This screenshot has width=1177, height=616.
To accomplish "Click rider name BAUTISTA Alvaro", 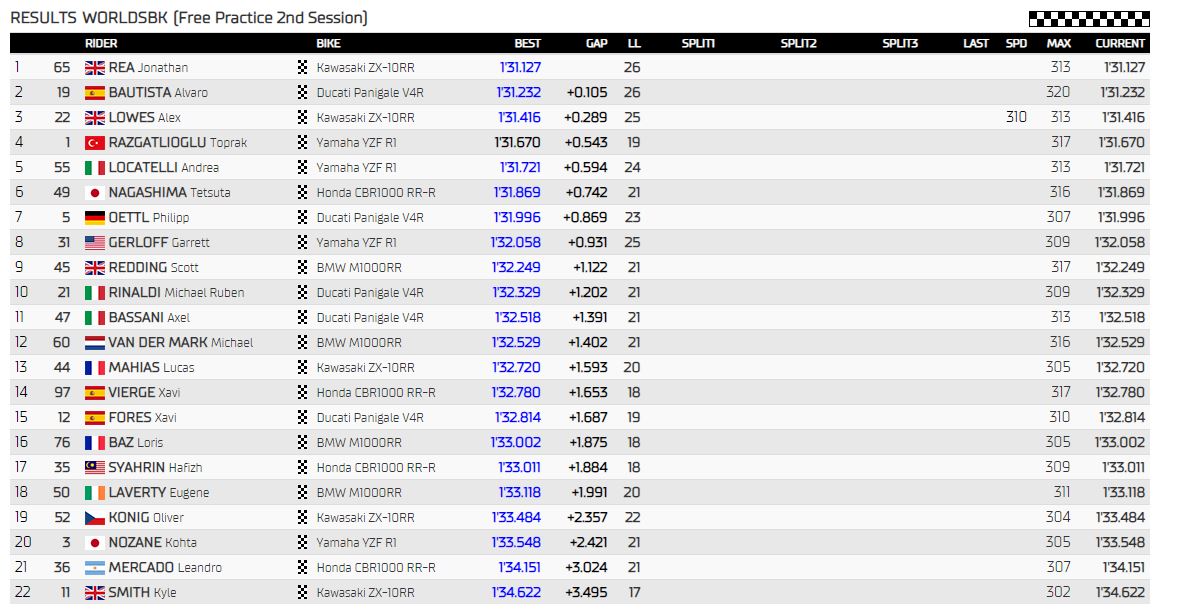I will point(158,92).
